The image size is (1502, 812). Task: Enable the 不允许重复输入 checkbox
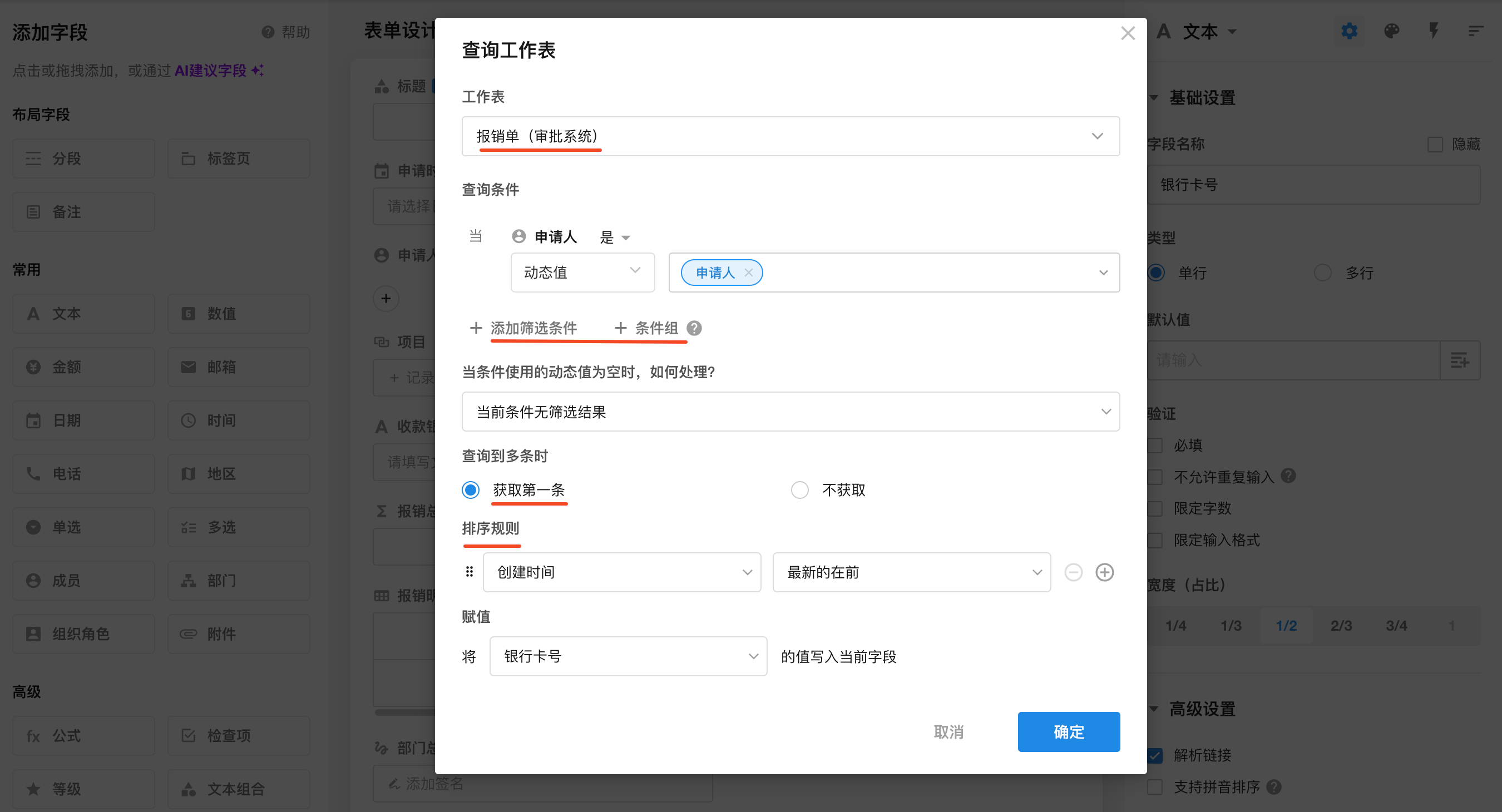point(1155,477)
